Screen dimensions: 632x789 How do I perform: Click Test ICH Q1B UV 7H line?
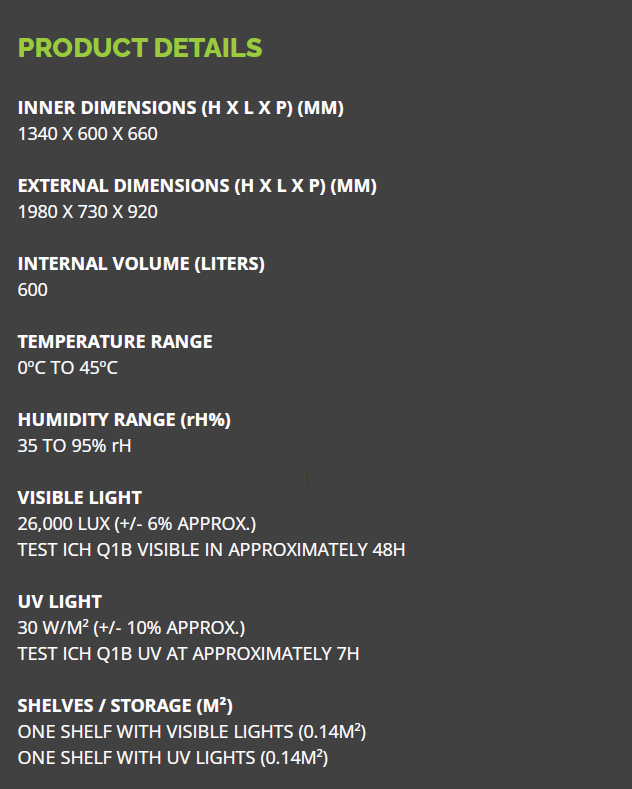pos(189,654)
